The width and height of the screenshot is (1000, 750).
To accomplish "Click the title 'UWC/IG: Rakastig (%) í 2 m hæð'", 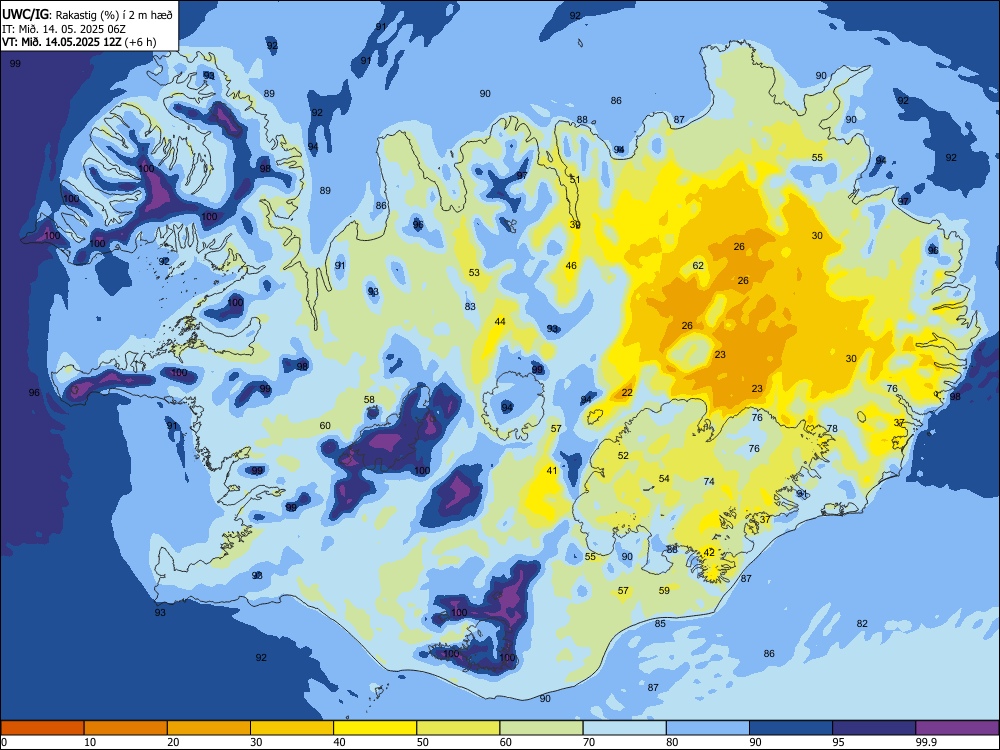I will tap(87, 14).
